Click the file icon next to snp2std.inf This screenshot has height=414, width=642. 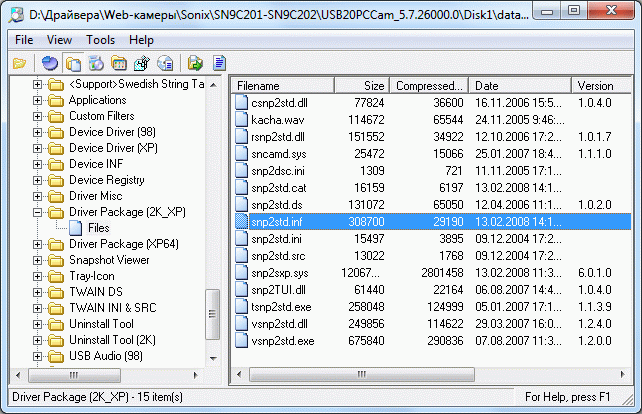coord(242,222)
